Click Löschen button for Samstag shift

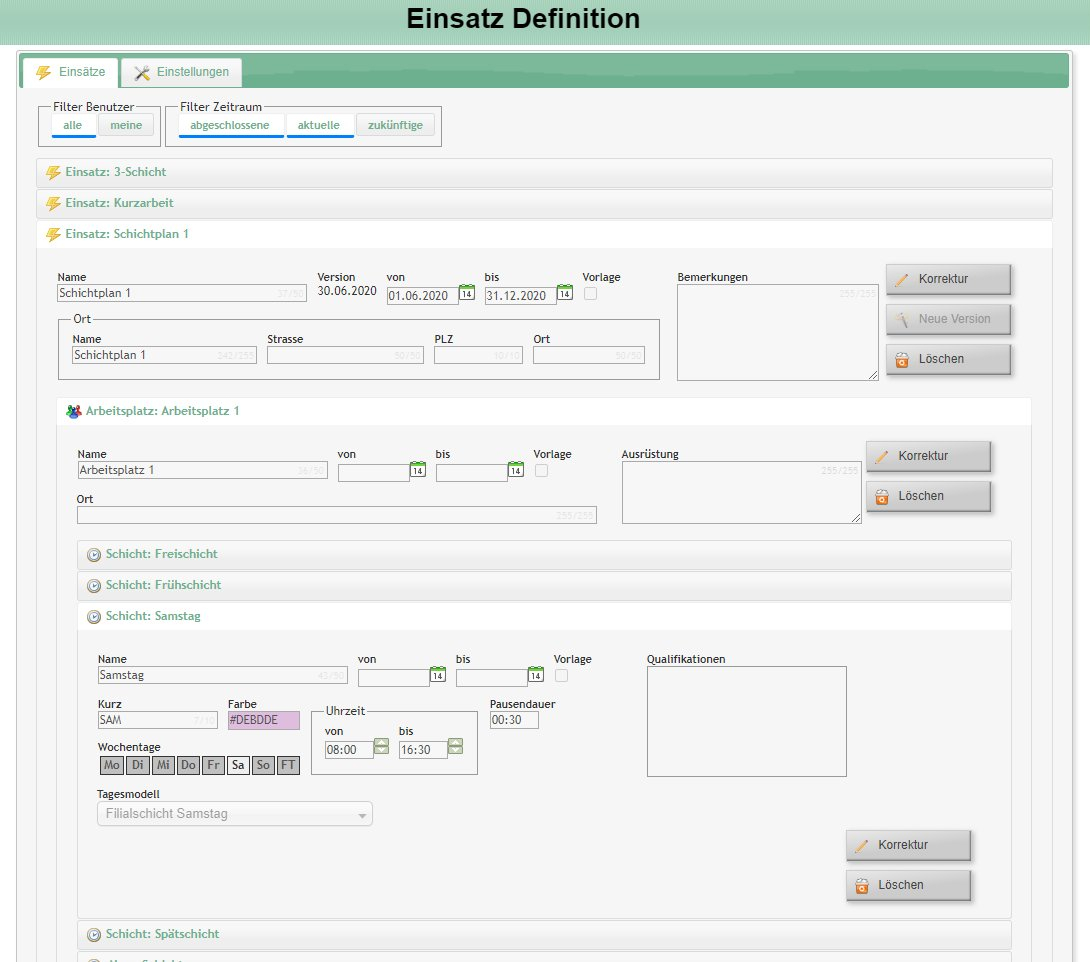(908, 886)
